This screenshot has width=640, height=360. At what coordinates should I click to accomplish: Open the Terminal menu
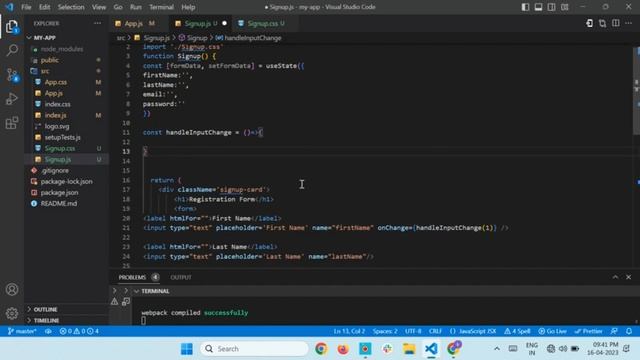(161, 7)
